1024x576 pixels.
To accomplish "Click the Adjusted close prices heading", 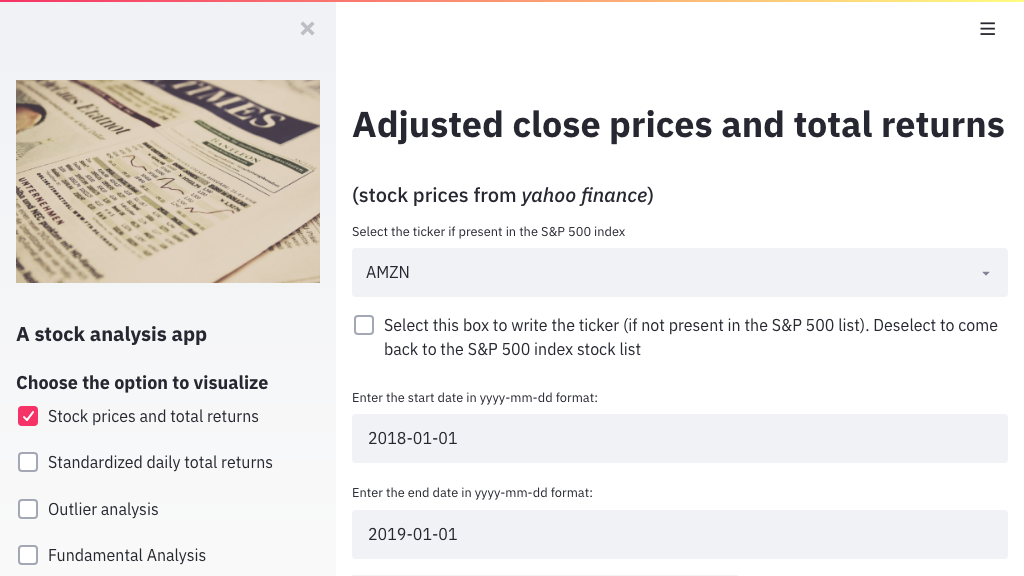I will (x=678, y=125).
